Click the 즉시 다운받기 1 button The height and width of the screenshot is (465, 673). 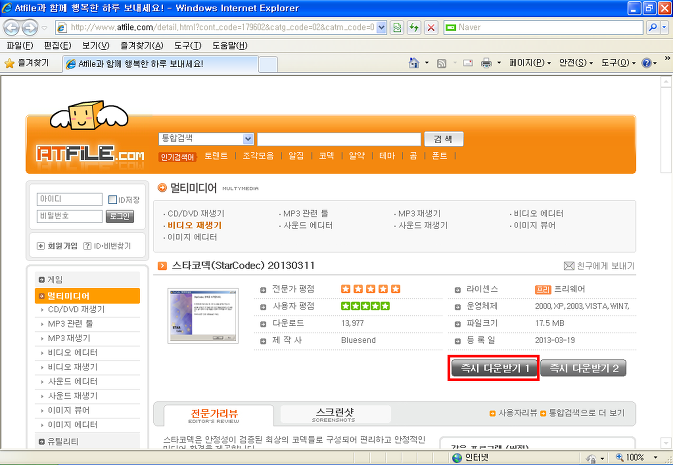pos(494,368)
